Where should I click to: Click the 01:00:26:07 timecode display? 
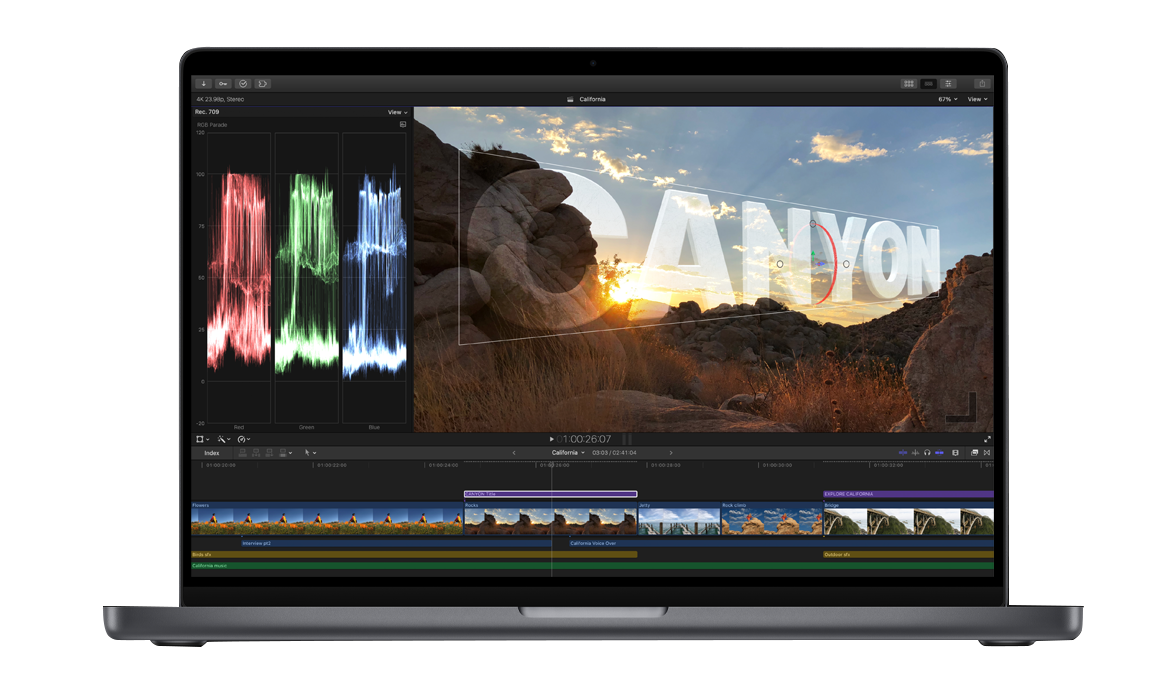pyautogui.click(x=585, y=439)
